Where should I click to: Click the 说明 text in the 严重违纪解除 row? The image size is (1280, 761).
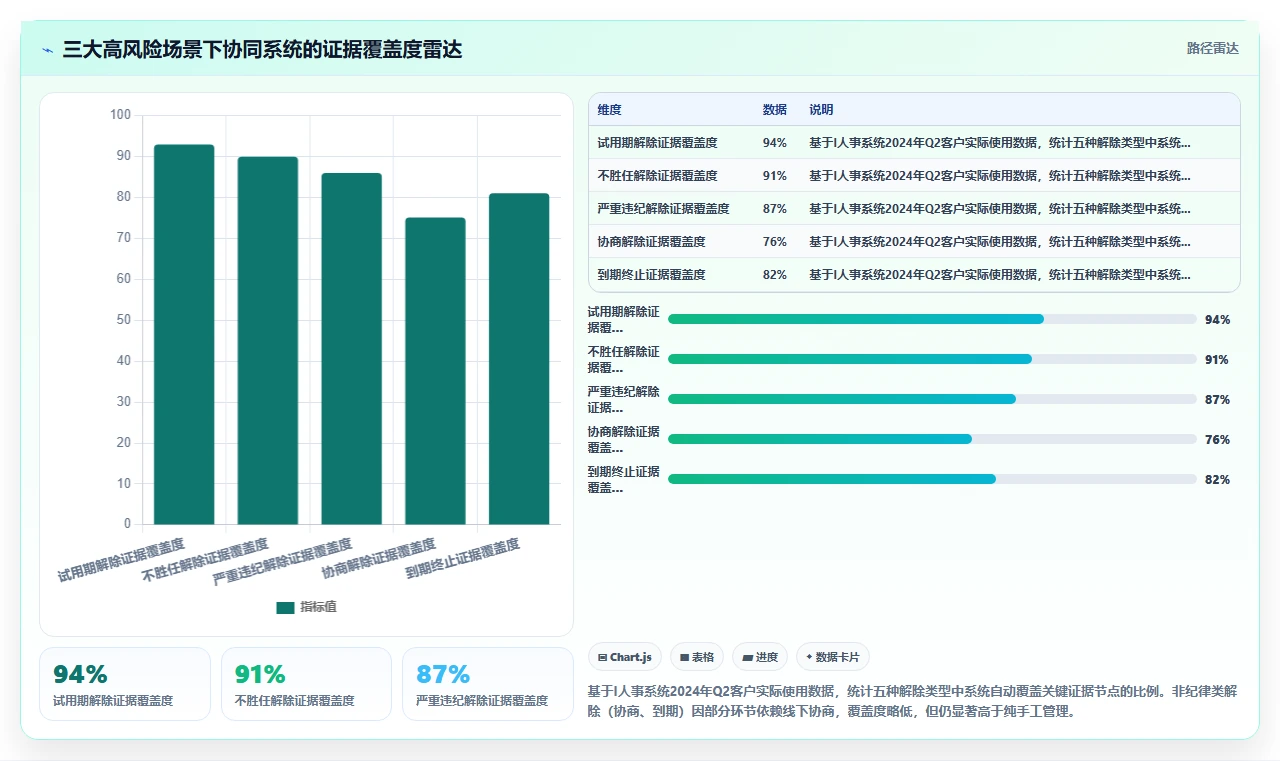point(1000,209)
